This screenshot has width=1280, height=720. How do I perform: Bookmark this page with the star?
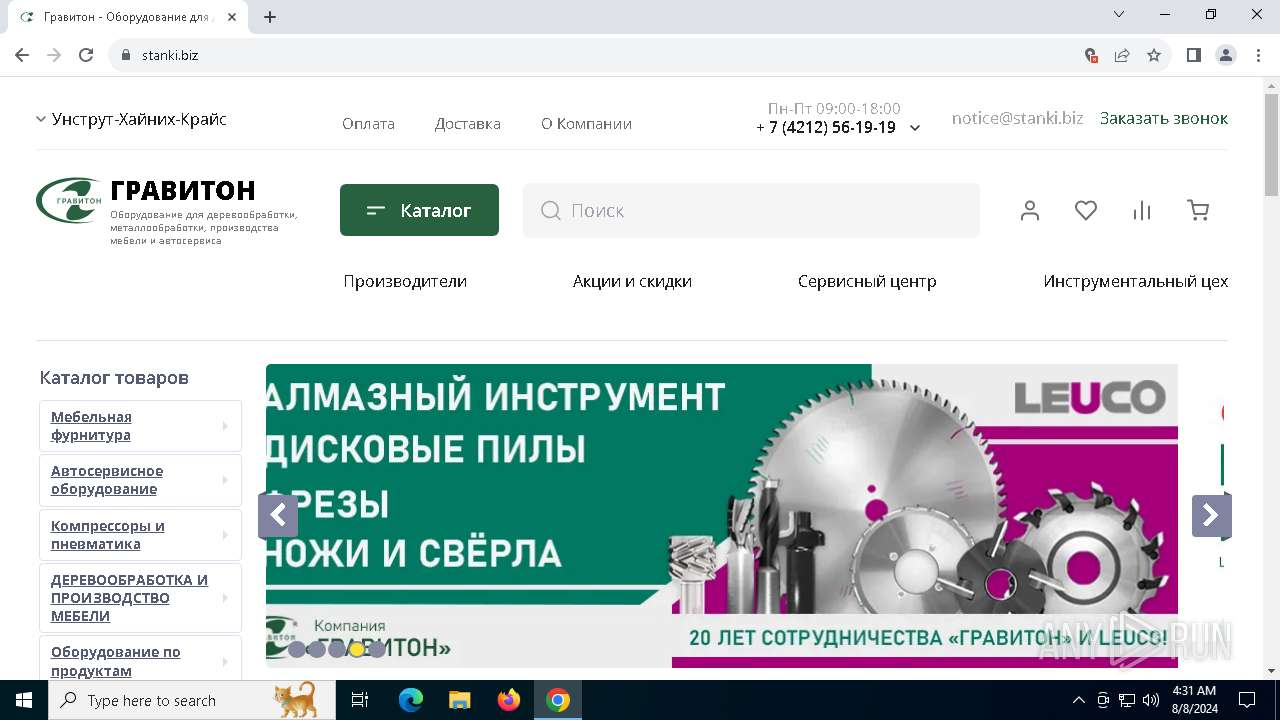point(1154,55)
